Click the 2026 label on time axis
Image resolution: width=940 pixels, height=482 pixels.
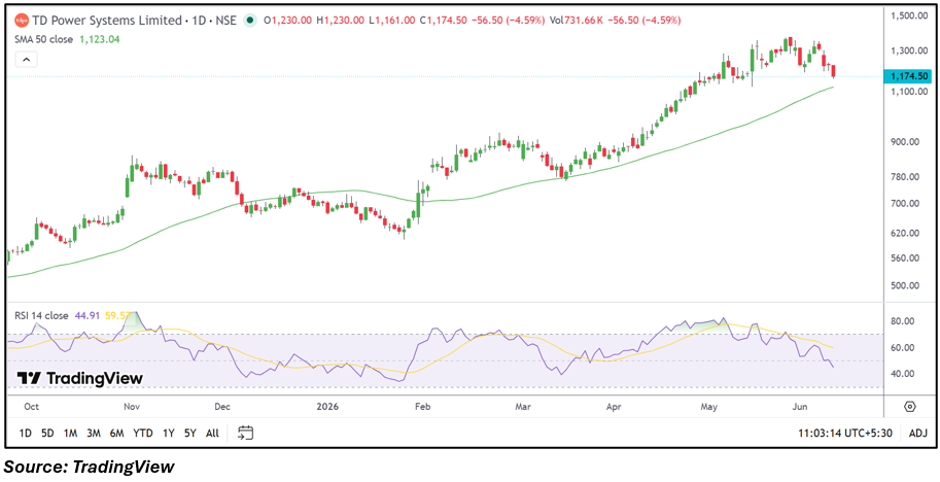click(329, 407)
